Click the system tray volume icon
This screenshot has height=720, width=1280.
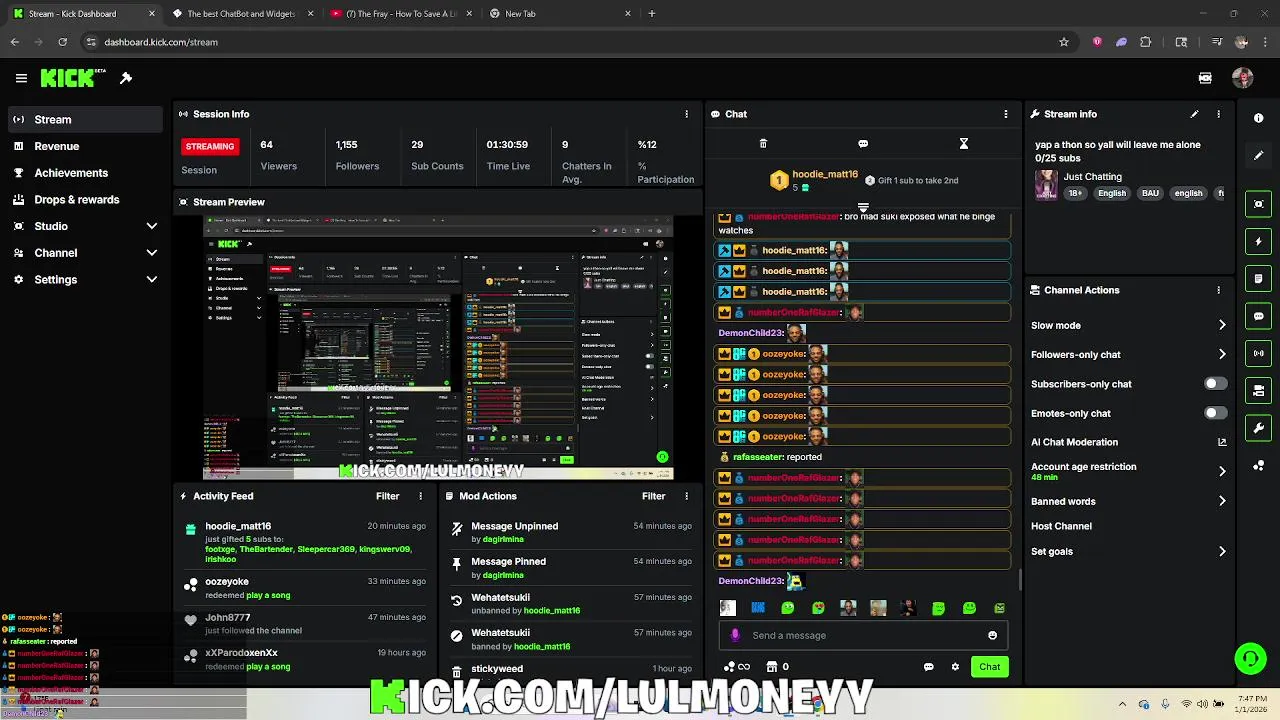[1202, 704]
